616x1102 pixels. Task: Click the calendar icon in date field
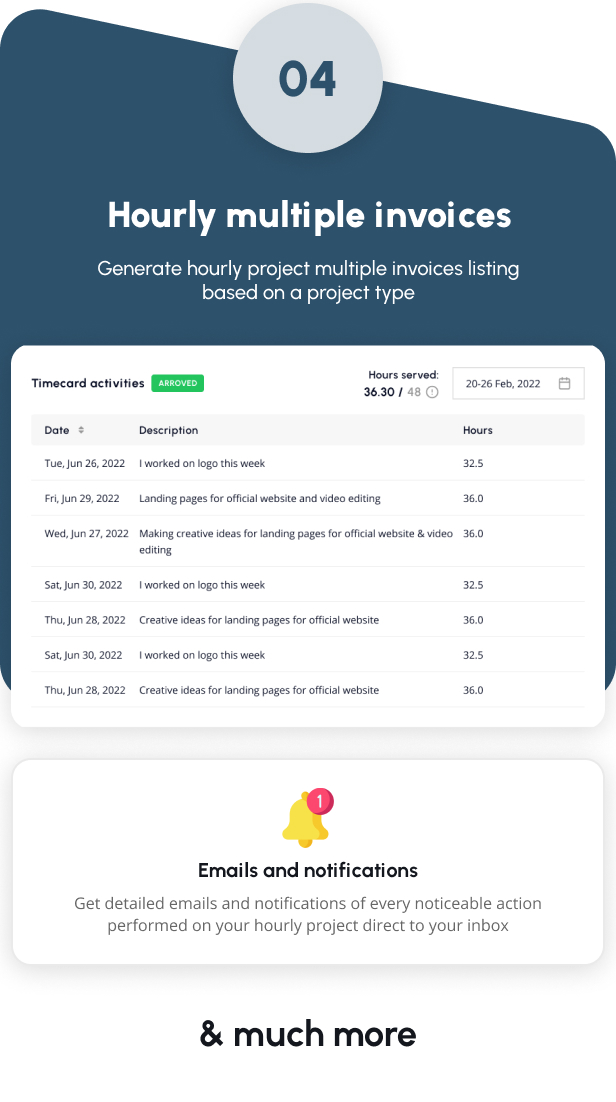click(x=564, y=383)
